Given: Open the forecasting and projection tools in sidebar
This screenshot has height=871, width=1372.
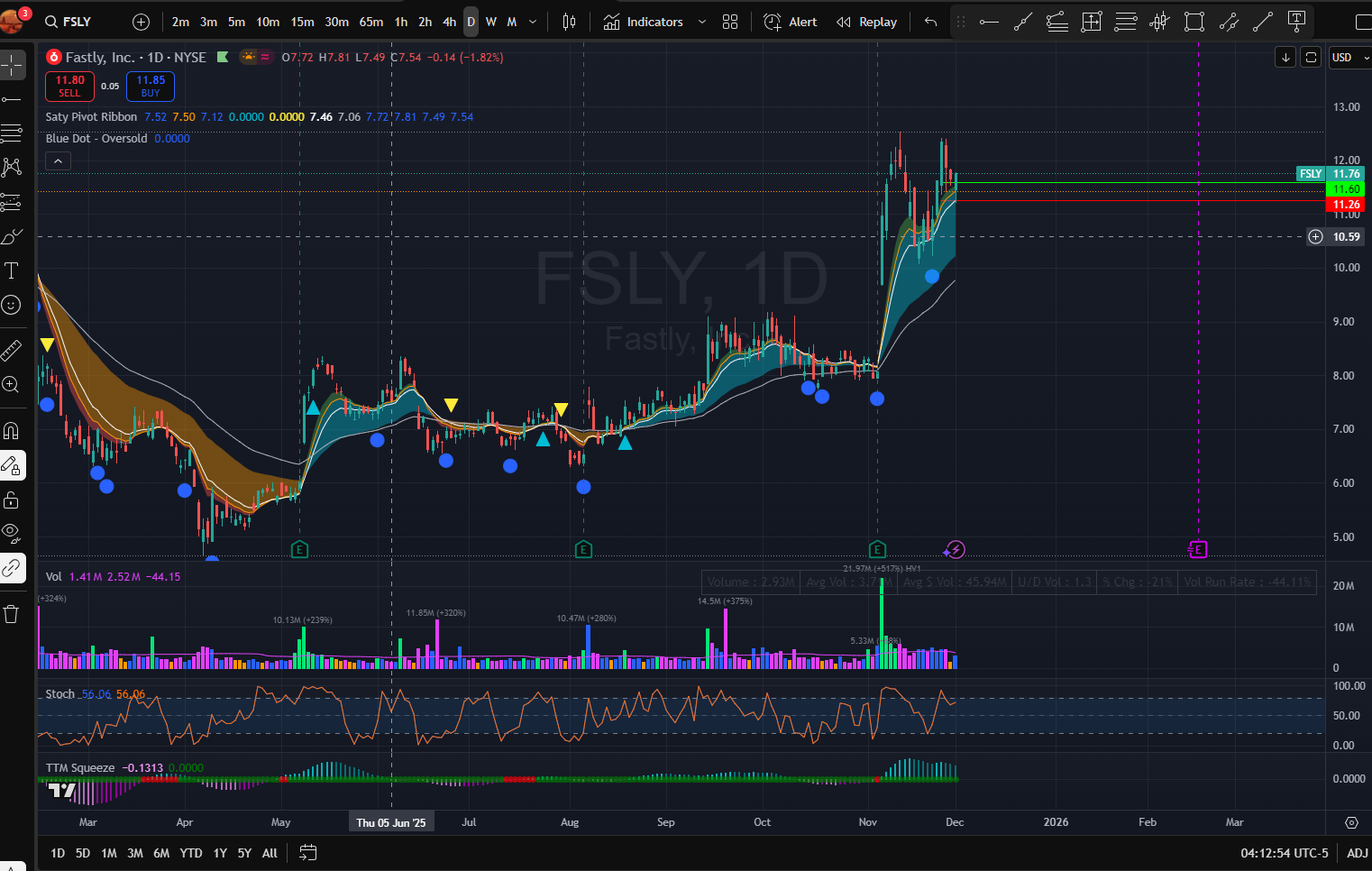Looking at the screenshot, I should (x=12, y=202).
